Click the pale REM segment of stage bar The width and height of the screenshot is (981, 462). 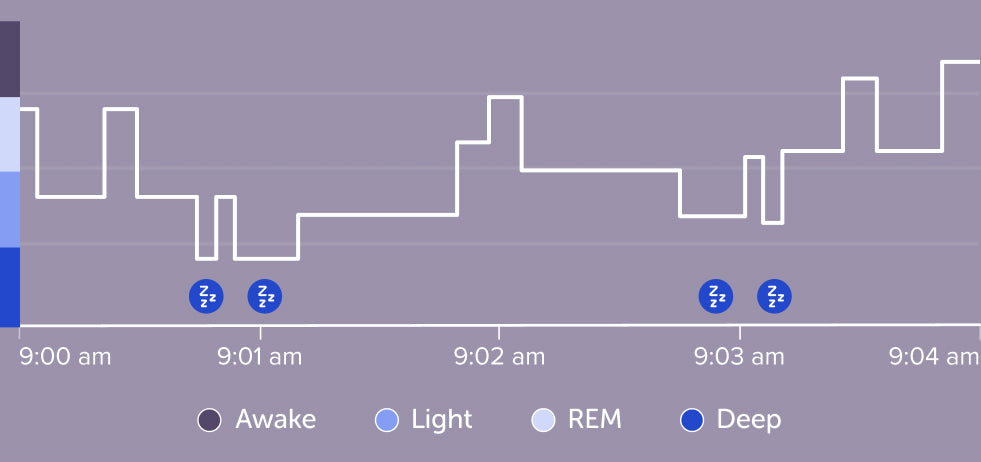point(10,134)
